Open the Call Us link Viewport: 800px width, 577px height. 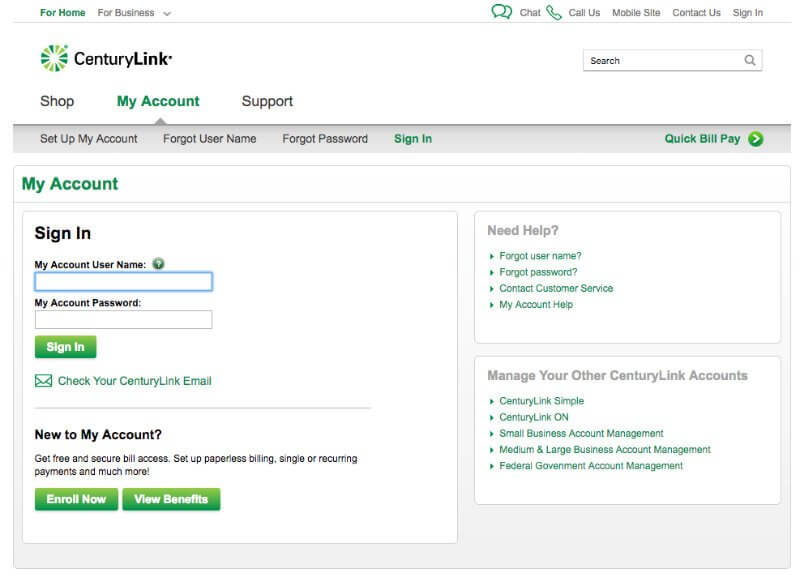[584, 13]
